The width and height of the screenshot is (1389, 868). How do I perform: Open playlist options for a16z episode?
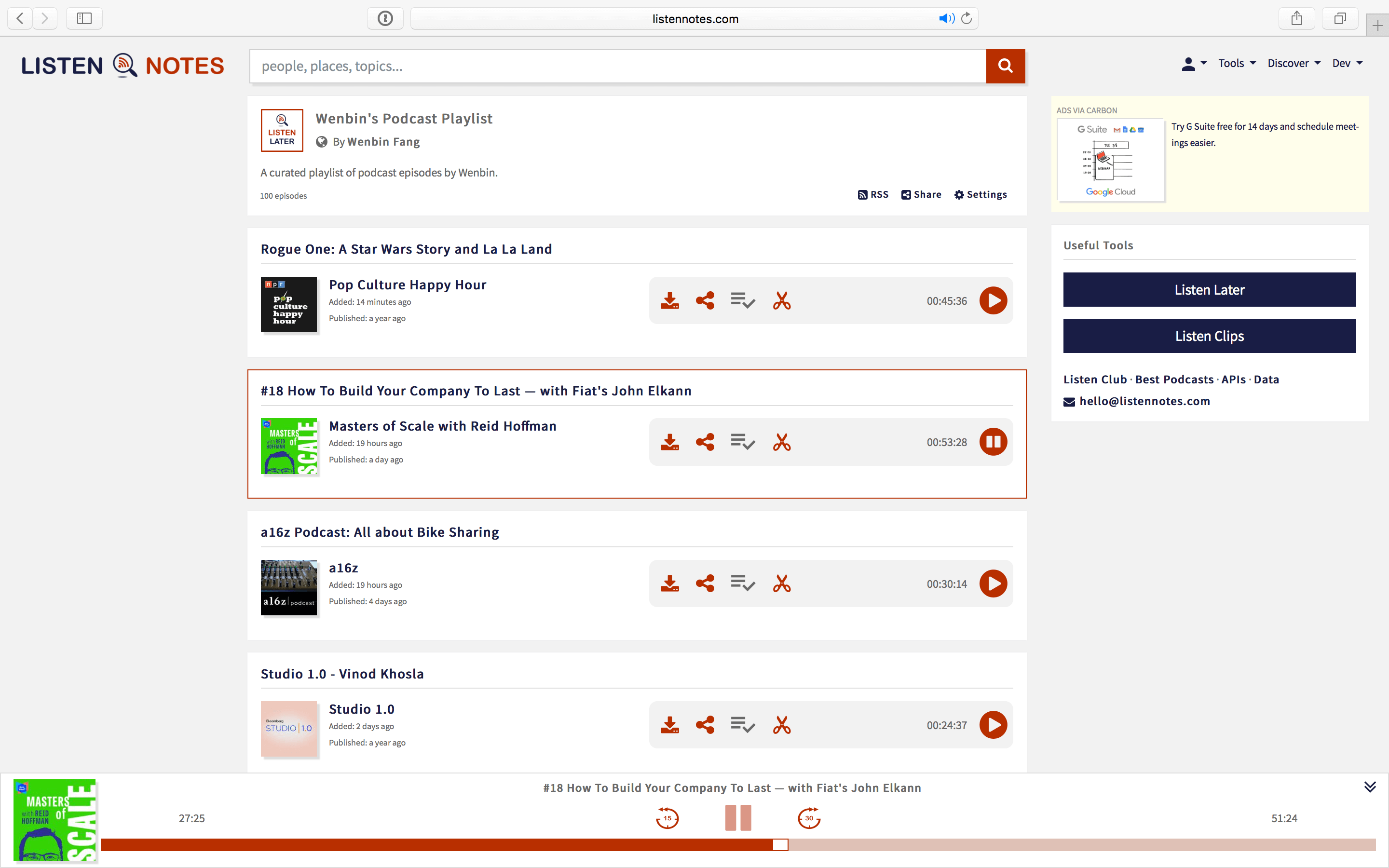743,584
